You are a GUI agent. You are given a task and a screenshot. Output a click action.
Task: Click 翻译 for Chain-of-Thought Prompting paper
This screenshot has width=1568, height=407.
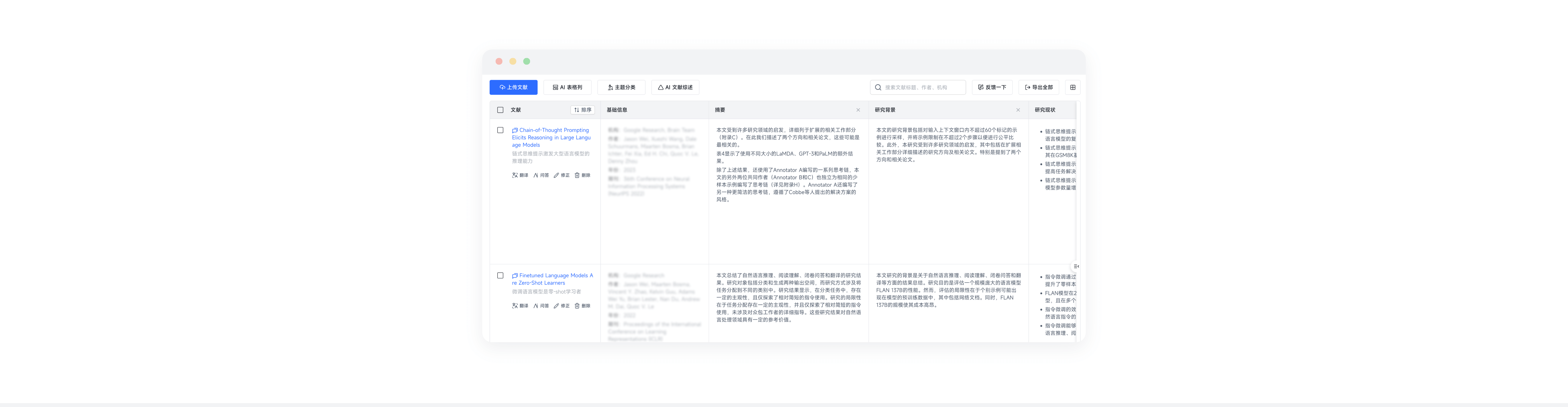(x=520, y=176)
